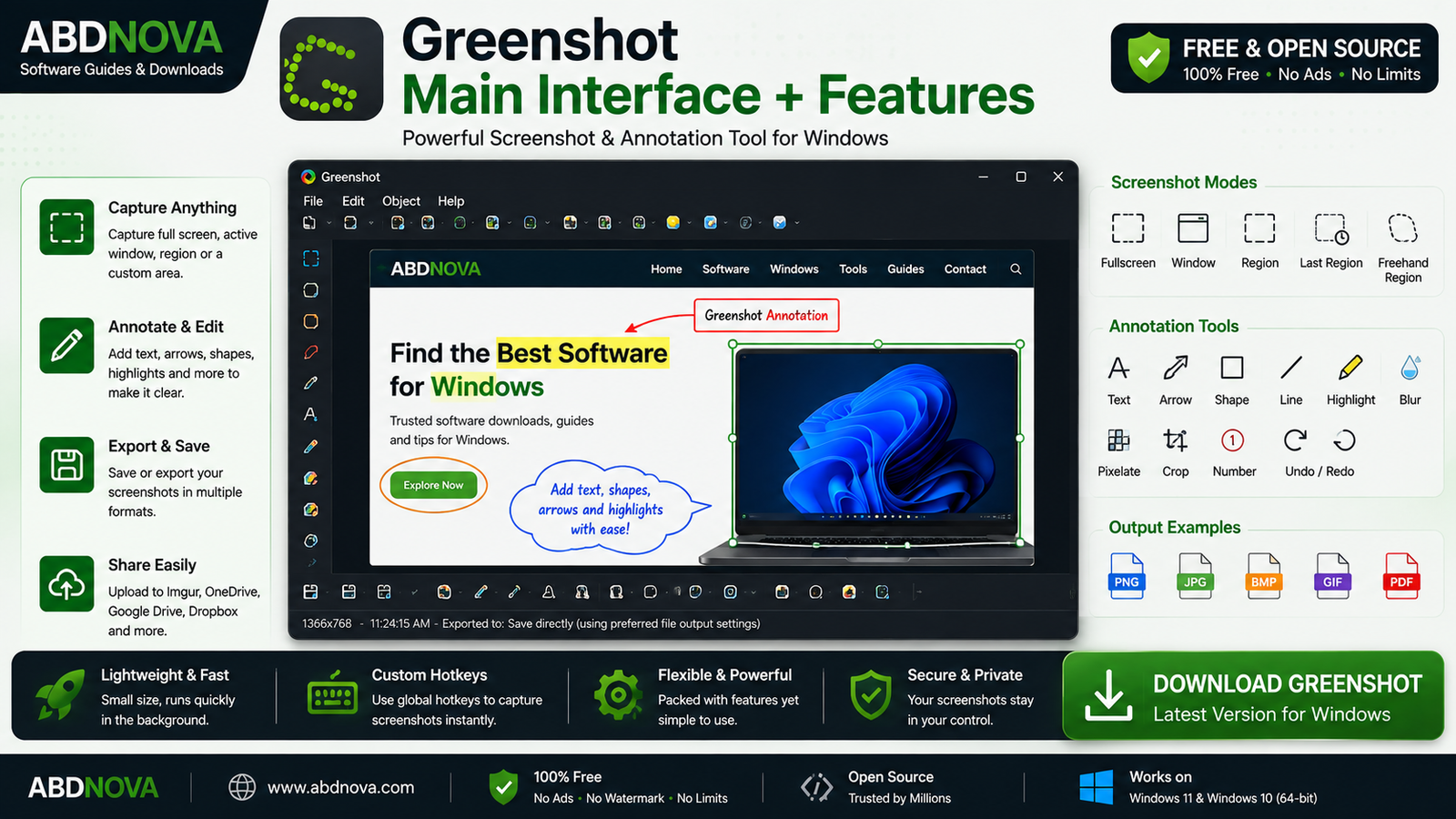Open the Help menu in Greenshot
1456x819 pixels.
pos(450,201)
